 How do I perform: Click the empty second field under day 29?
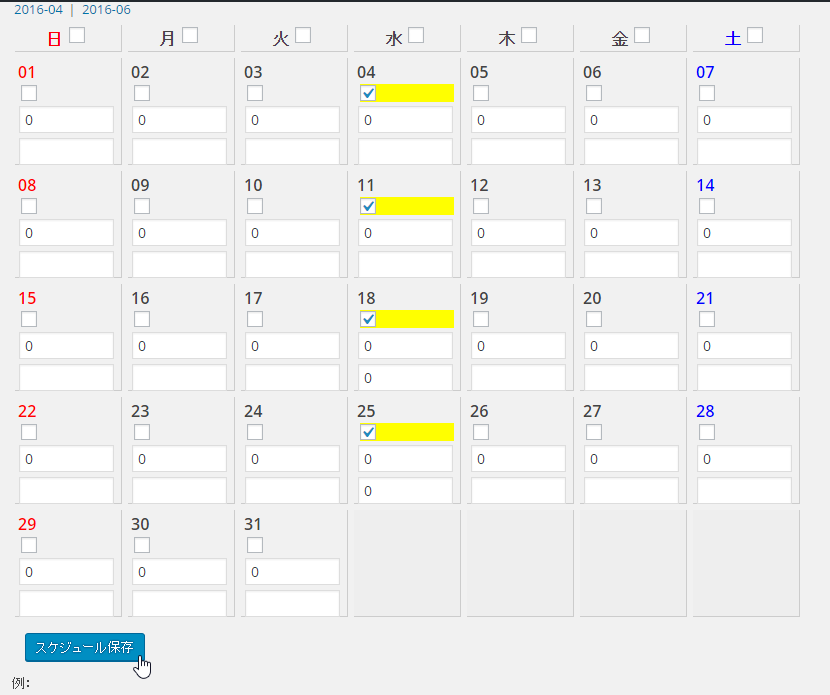(66, 604)
